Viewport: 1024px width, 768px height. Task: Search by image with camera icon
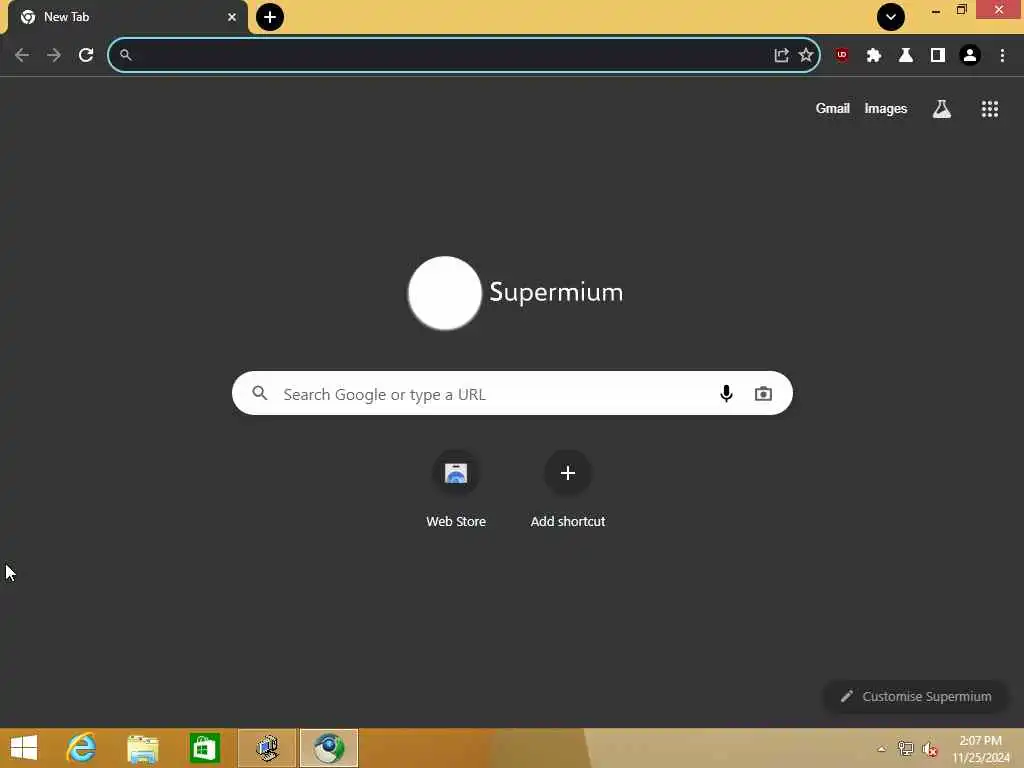pyautogui.click(x=763, y=393)
